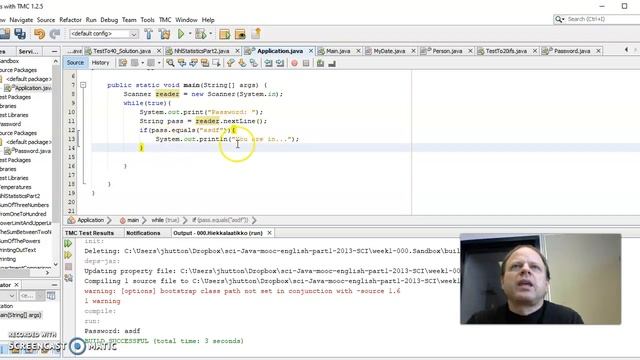Open TMC Test Results tab
The width and height of the screenshot is (640, 360).
click(89, 233)
